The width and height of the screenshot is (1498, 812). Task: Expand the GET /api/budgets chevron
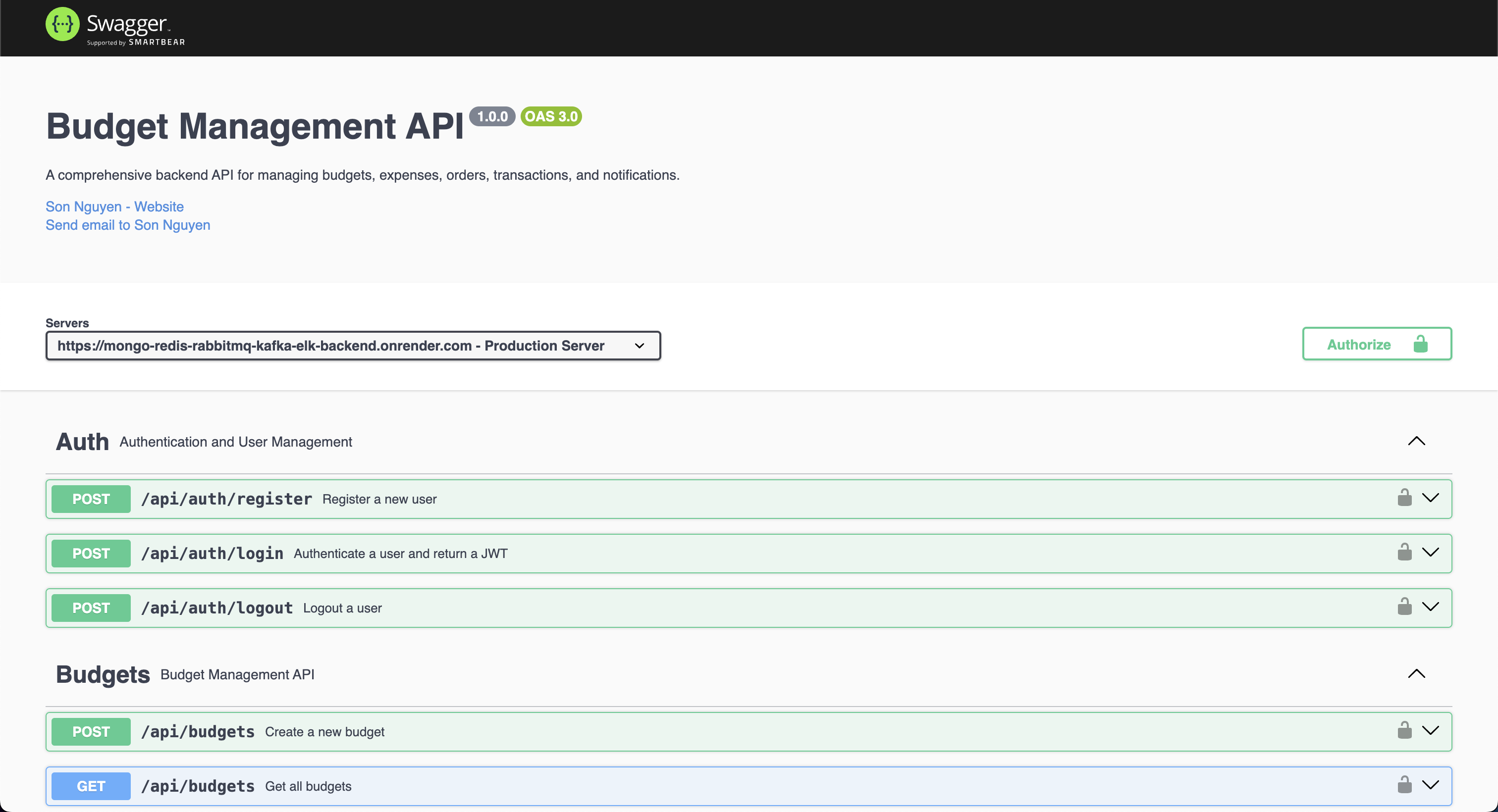(1431, 786)
